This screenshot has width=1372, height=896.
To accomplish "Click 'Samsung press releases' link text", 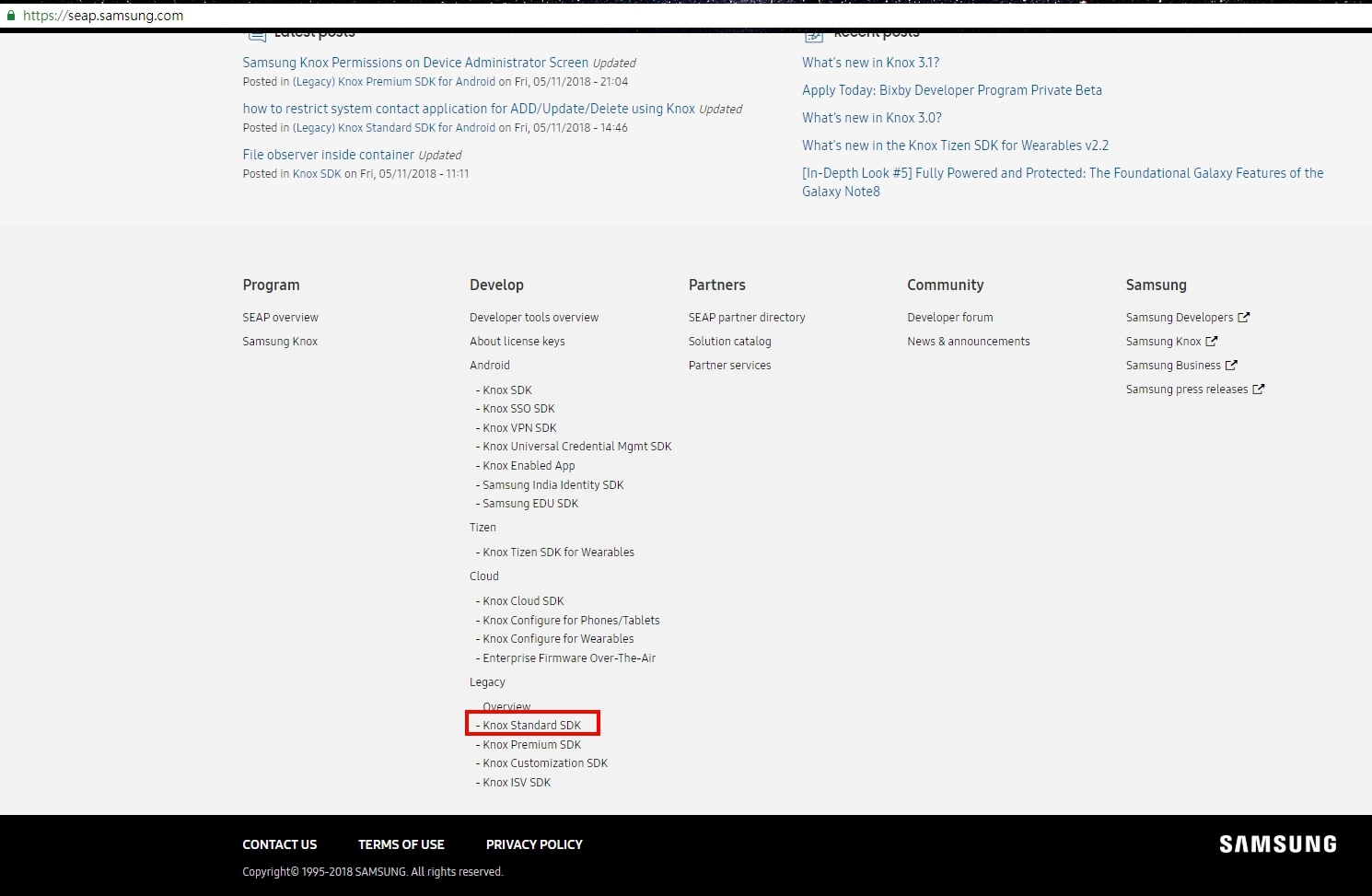I will pyautogui.click(x=1187, y=390).
